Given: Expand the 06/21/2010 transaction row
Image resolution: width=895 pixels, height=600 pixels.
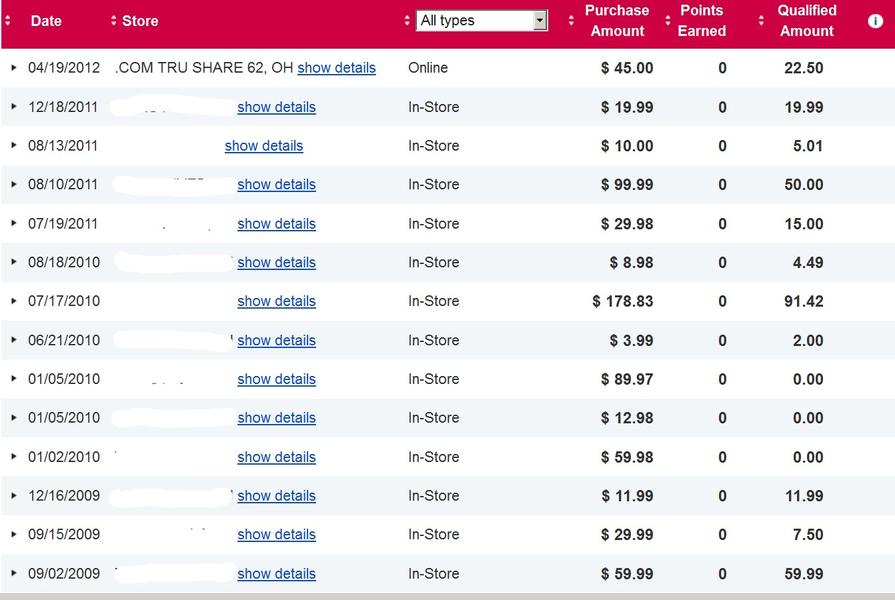Looking at the screenshot, I should point(14,340).
